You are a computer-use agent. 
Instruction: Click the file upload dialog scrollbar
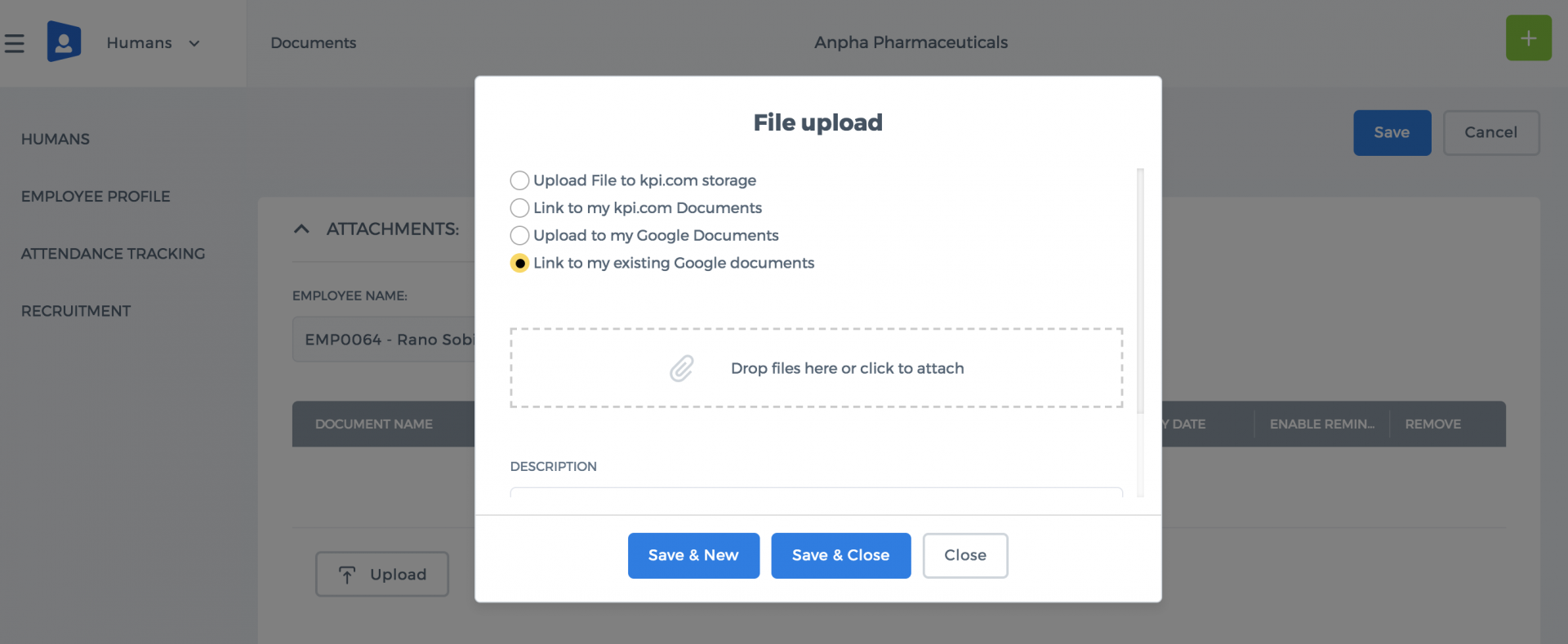(1140, 291)
